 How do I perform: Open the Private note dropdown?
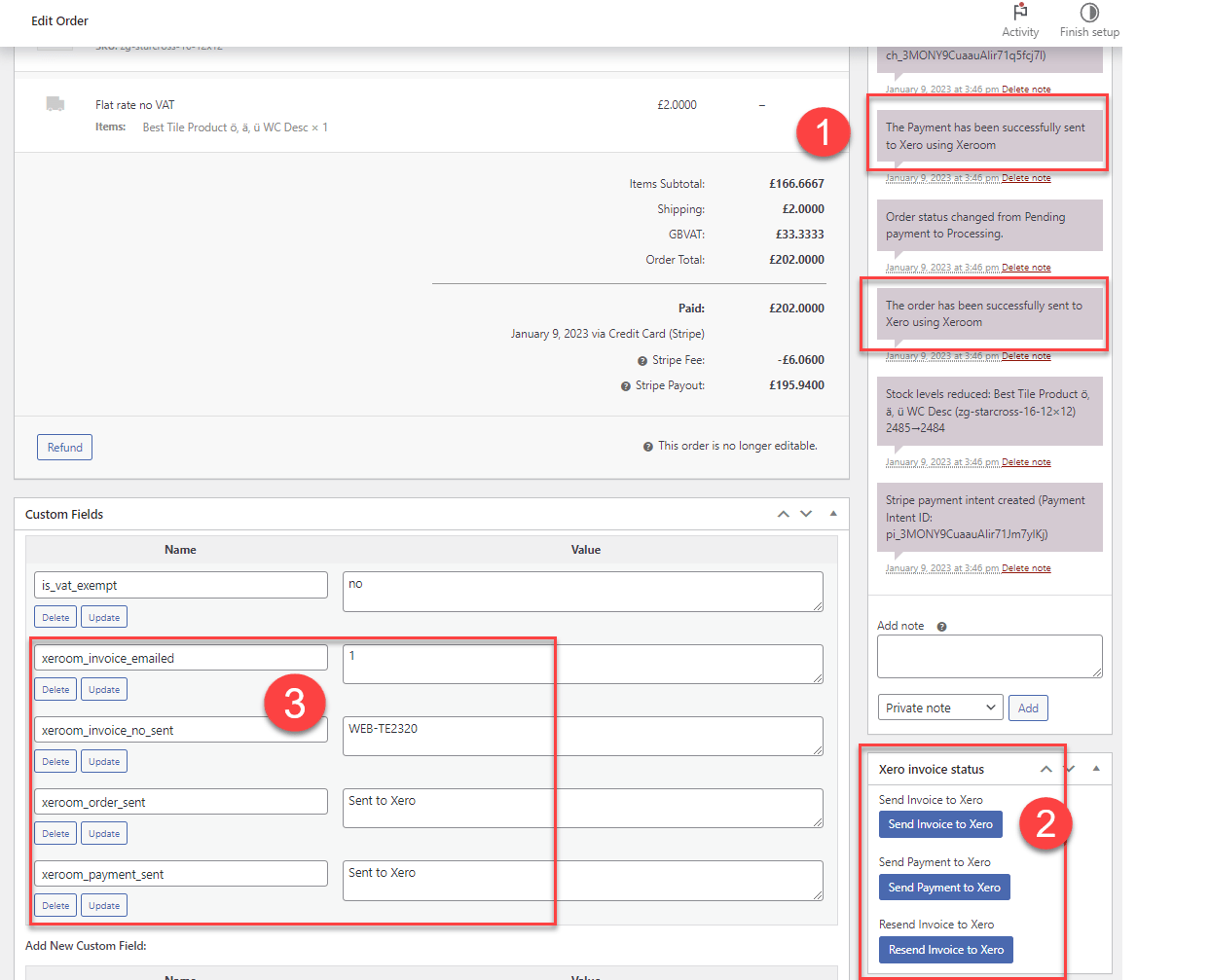point(939,708)
